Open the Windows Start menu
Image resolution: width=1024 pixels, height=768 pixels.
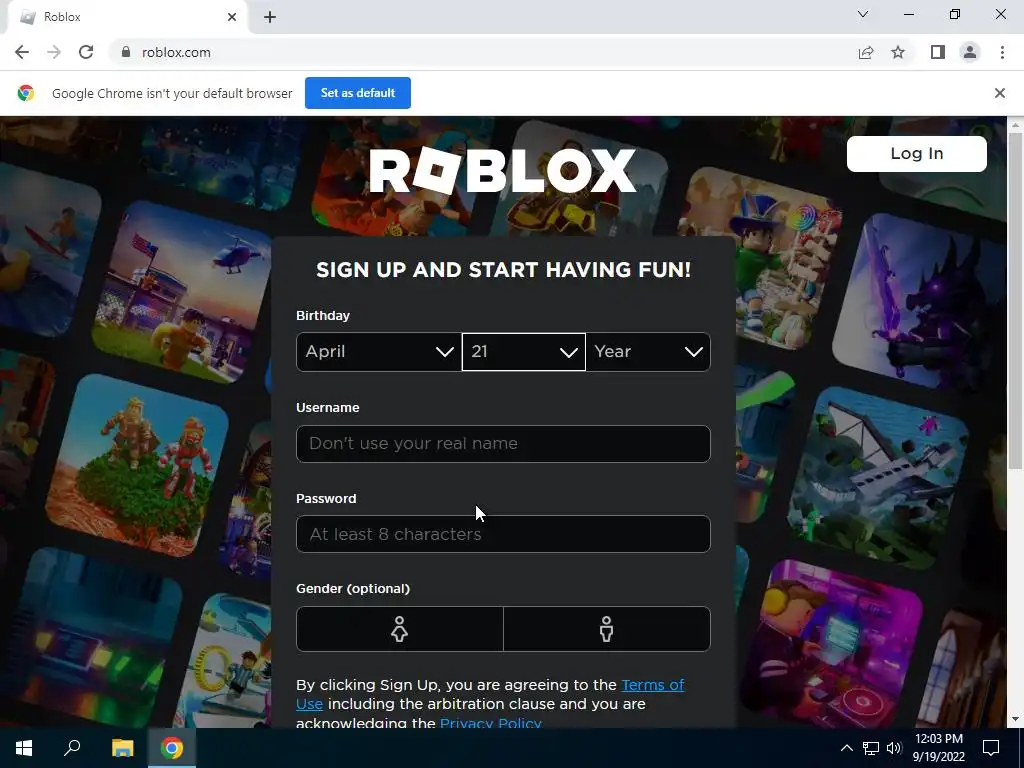[24, 748]
